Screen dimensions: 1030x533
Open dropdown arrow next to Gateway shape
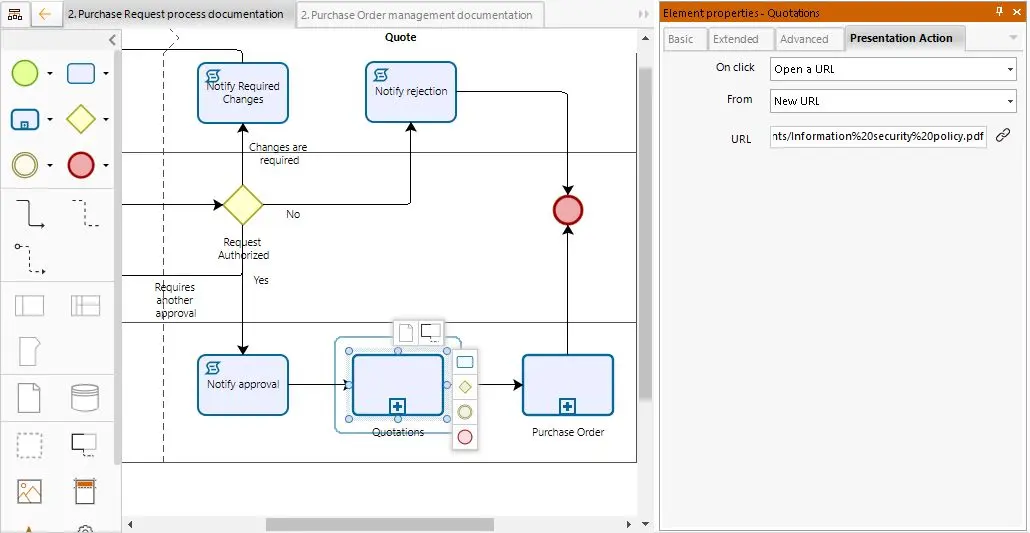(106, 120)
